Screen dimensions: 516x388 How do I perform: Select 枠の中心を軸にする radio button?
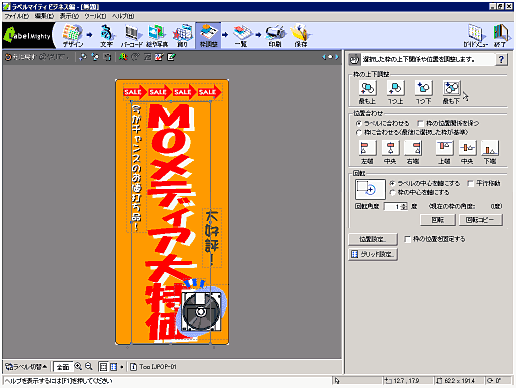(x=393, y=193)
